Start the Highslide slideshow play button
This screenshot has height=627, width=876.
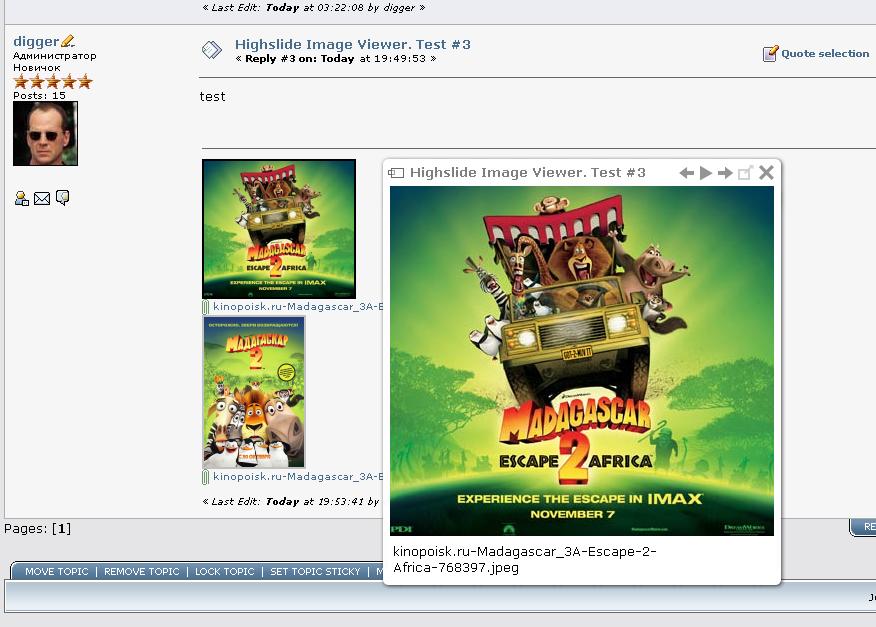tap(706, 173)
